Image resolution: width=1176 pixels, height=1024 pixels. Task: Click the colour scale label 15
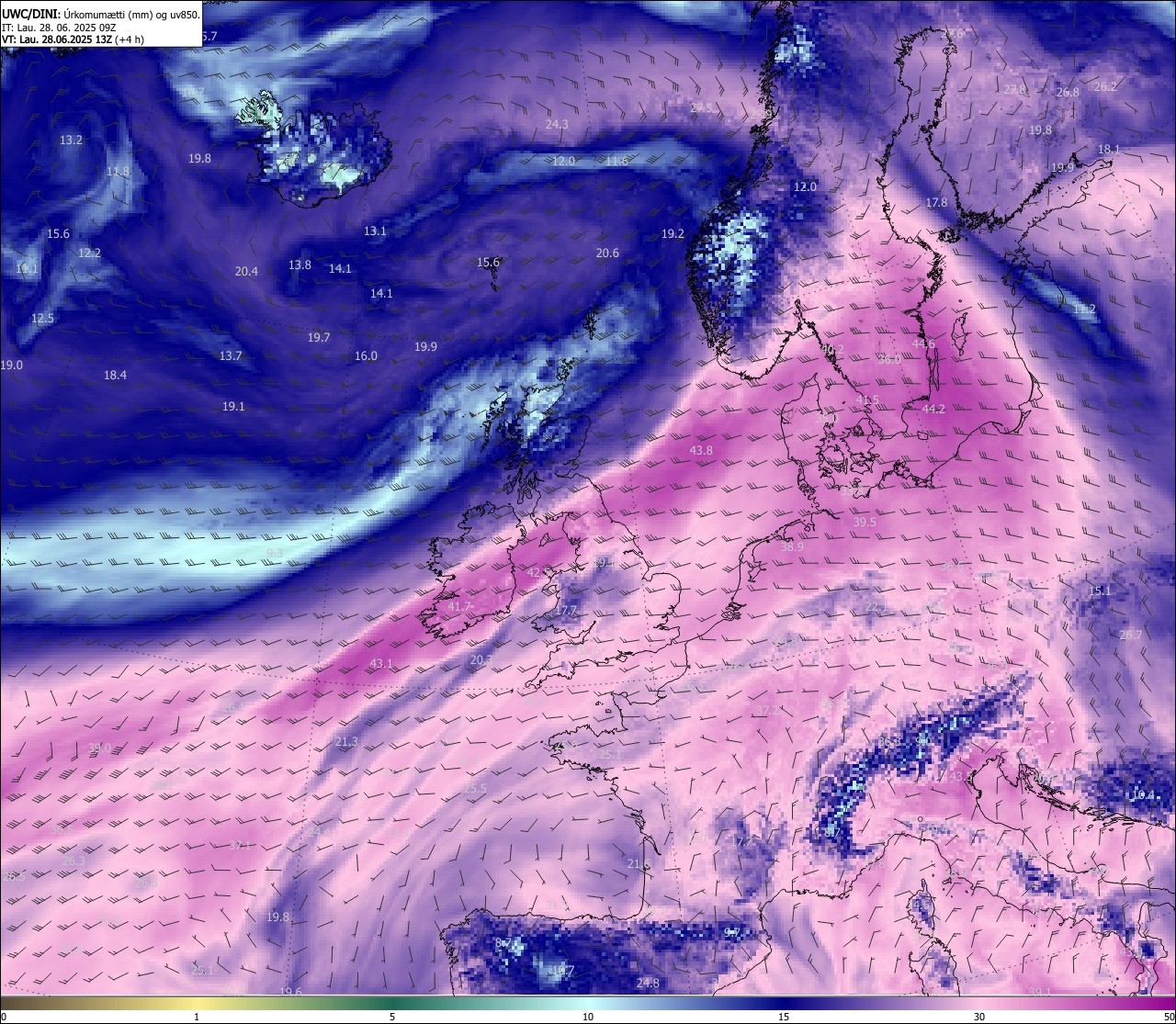click(x=784, y=1017)
